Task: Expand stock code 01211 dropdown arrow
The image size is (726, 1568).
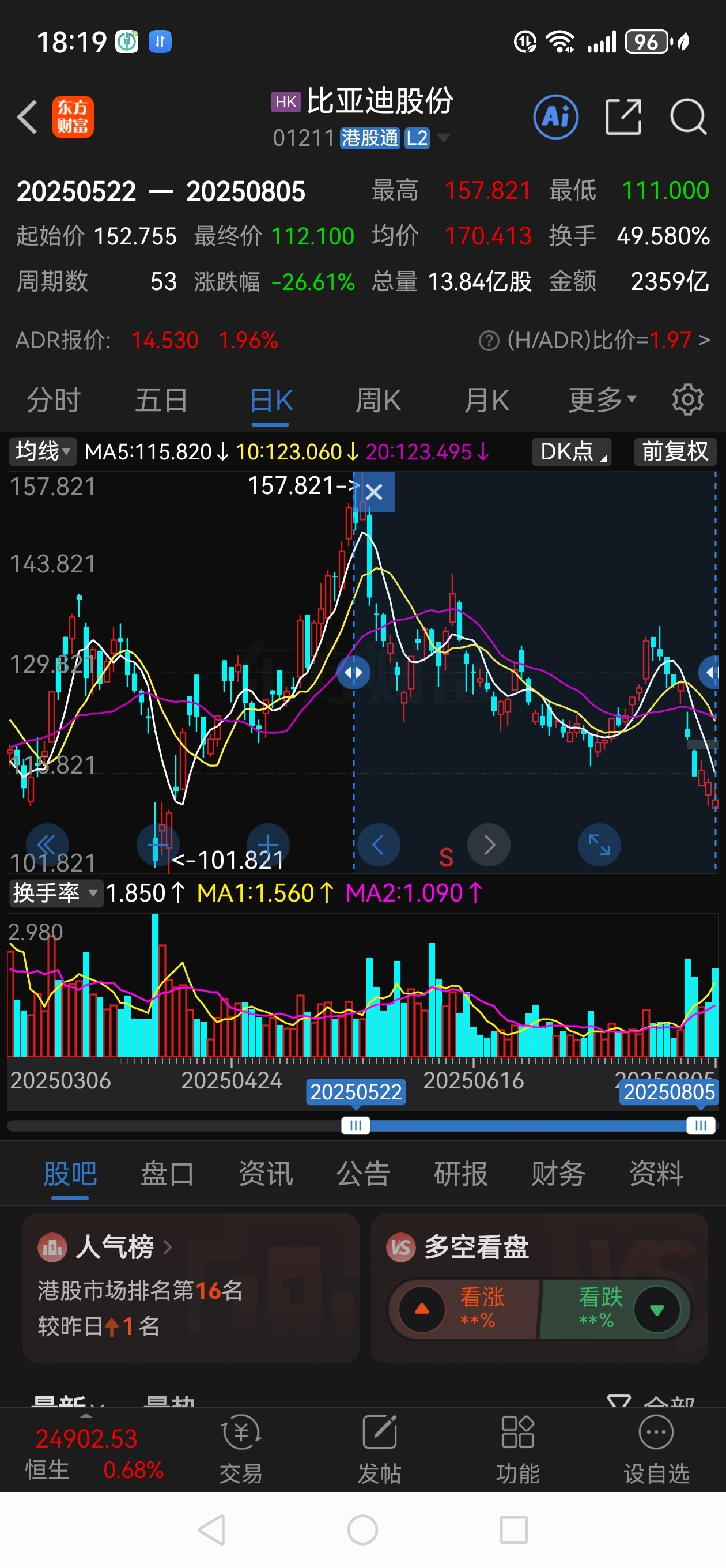Action: [x=444, y=138]
